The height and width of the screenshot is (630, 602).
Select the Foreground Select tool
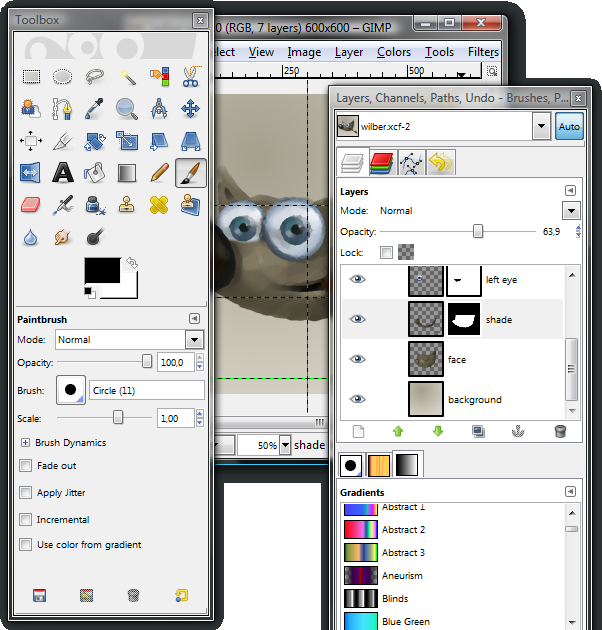click(31, 109)
